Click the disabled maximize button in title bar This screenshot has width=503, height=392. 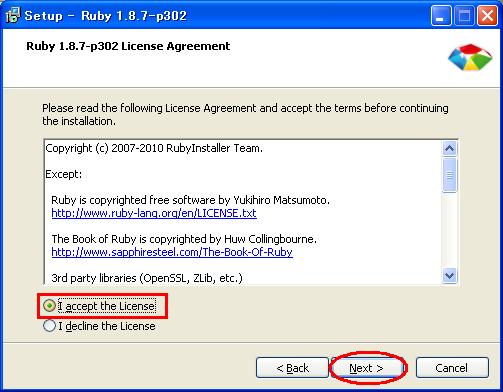point(464,16)
